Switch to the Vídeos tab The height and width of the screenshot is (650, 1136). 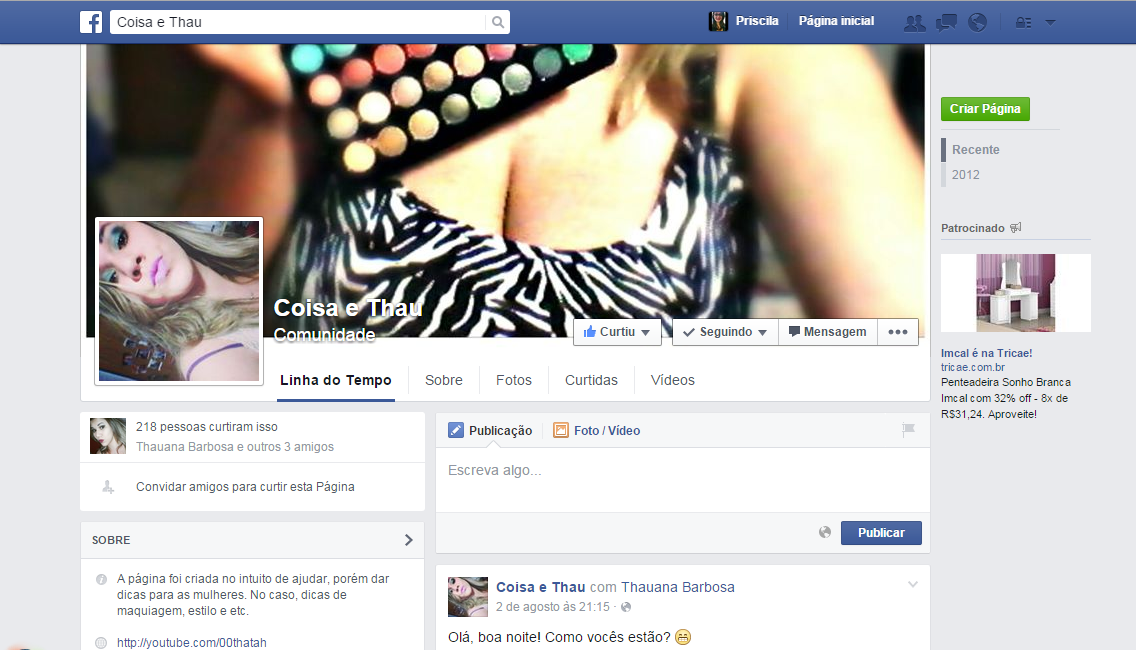pos(672,380)
